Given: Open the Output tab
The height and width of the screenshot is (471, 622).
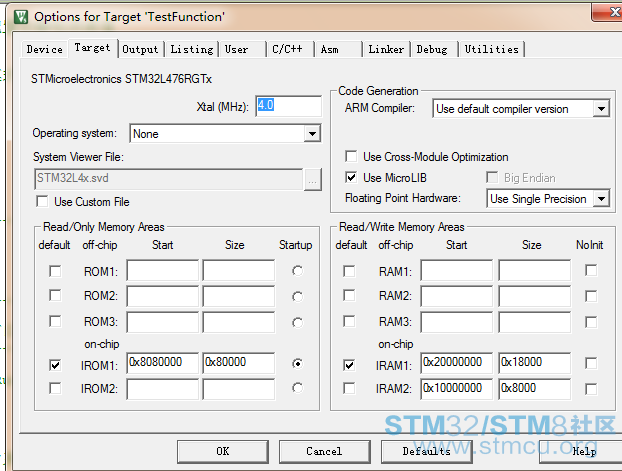Looking at the screenshot, I should click(x=140, y=49).
